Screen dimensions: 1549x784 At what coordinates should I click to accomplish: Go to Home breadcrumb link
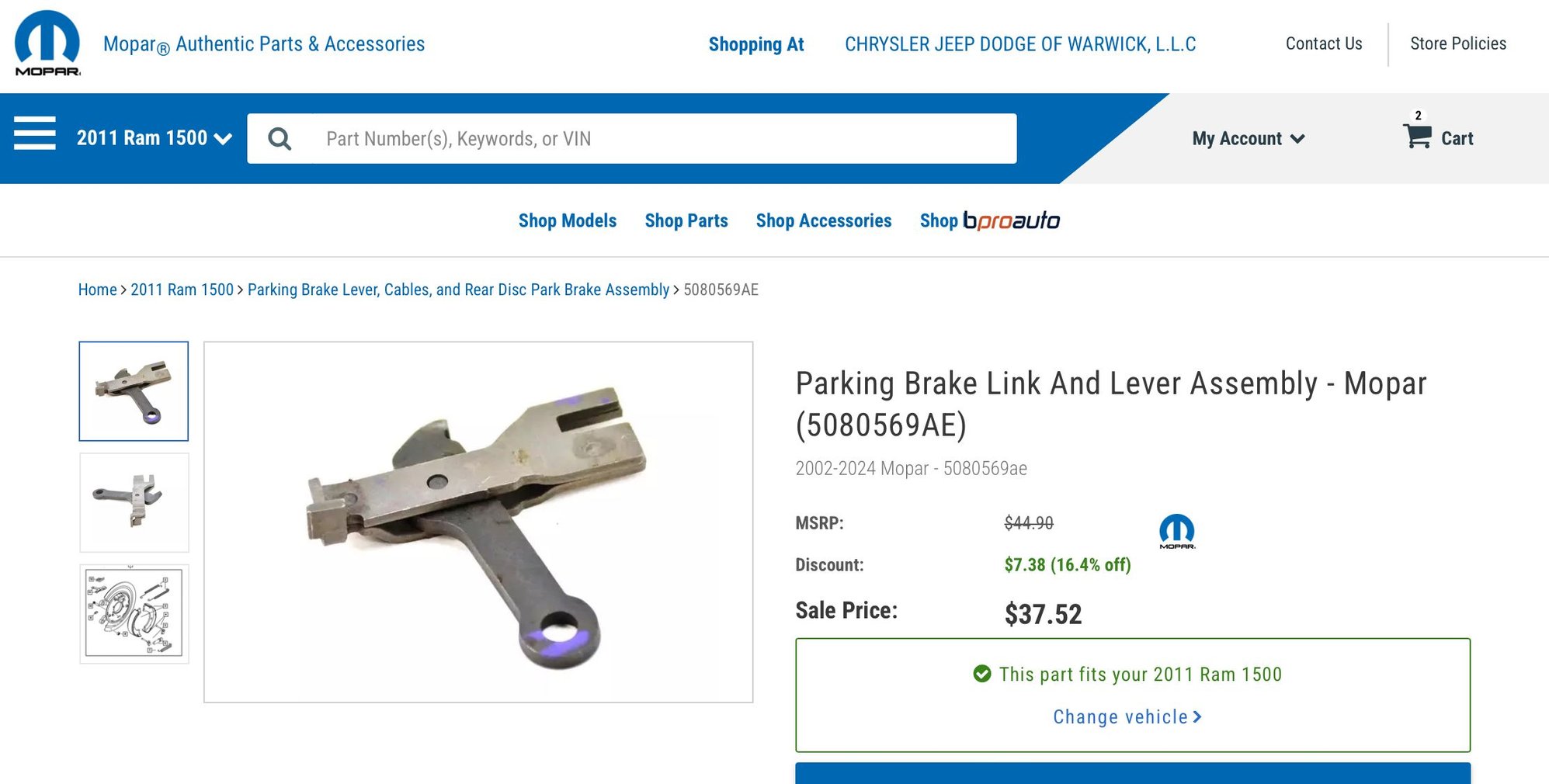(97, 290)
